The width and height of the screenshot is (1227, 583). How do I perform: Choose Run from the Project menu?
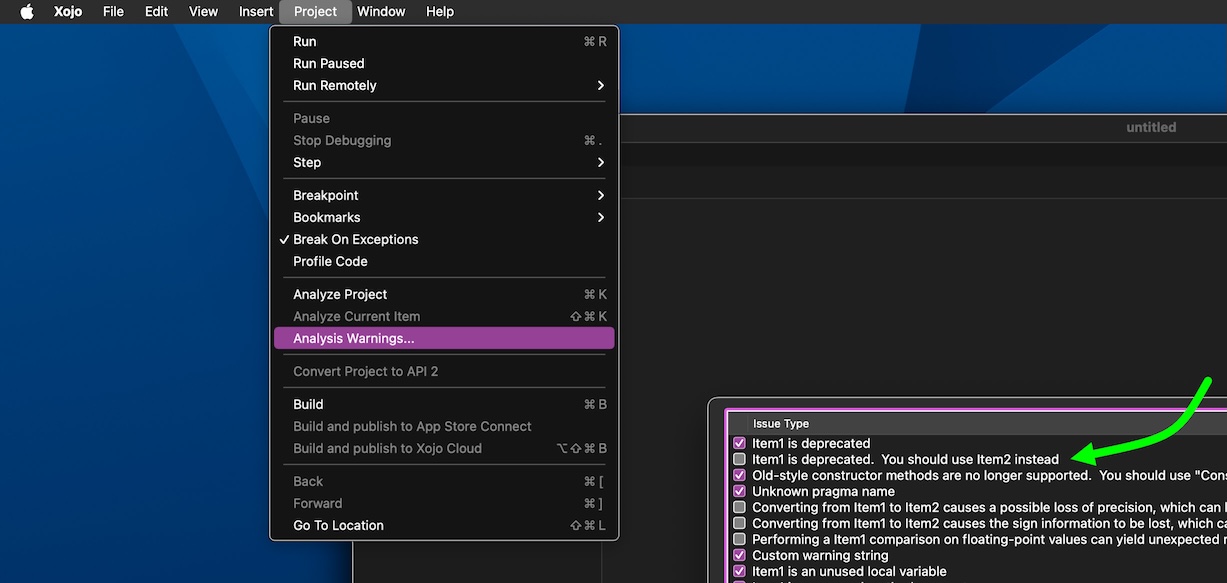pos(444,41)
